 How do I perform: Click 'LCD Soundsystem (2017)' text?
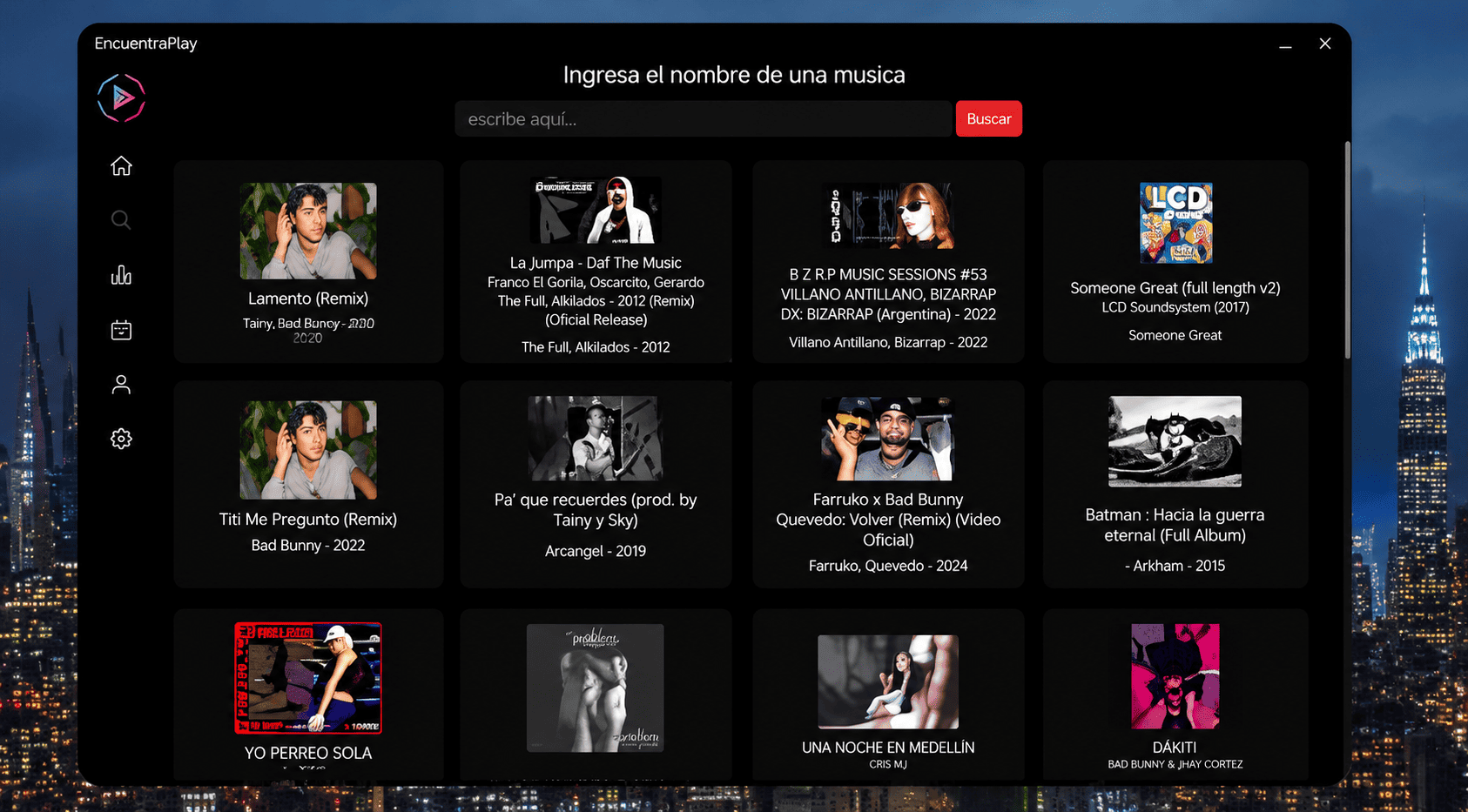click(x=1175, y=307)
